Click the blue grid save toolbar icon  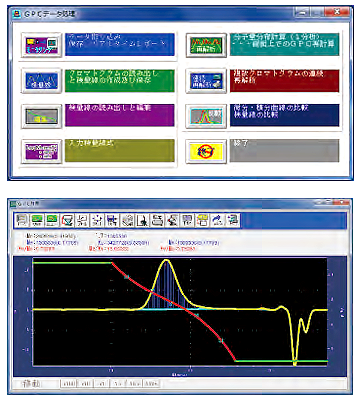(112, 220)
